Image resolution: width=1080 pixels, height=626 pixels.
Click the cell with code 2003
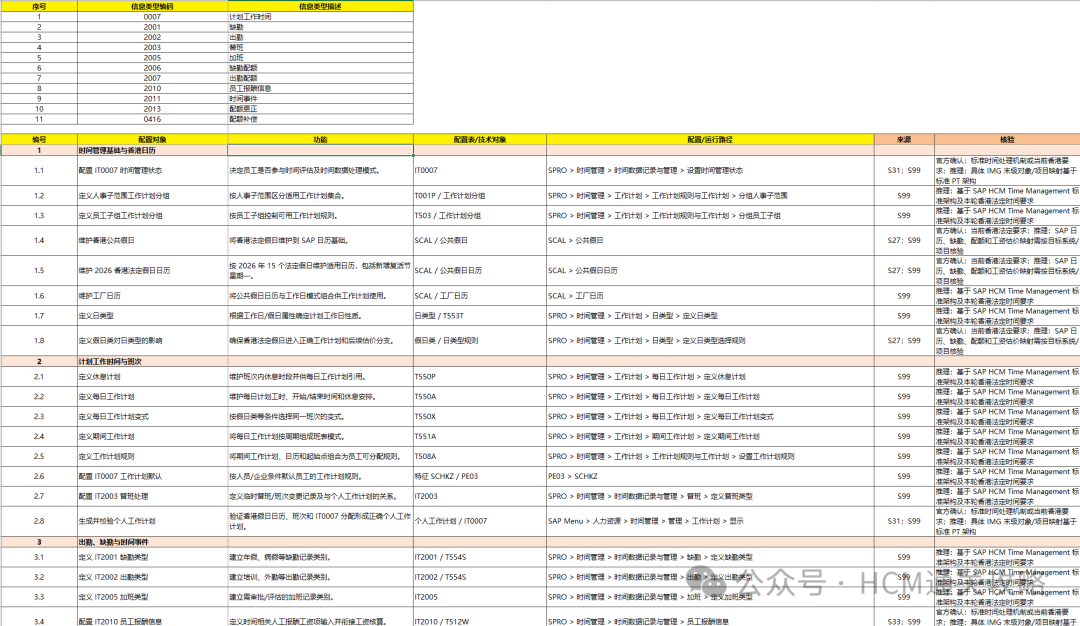click(x=152, y=48)
